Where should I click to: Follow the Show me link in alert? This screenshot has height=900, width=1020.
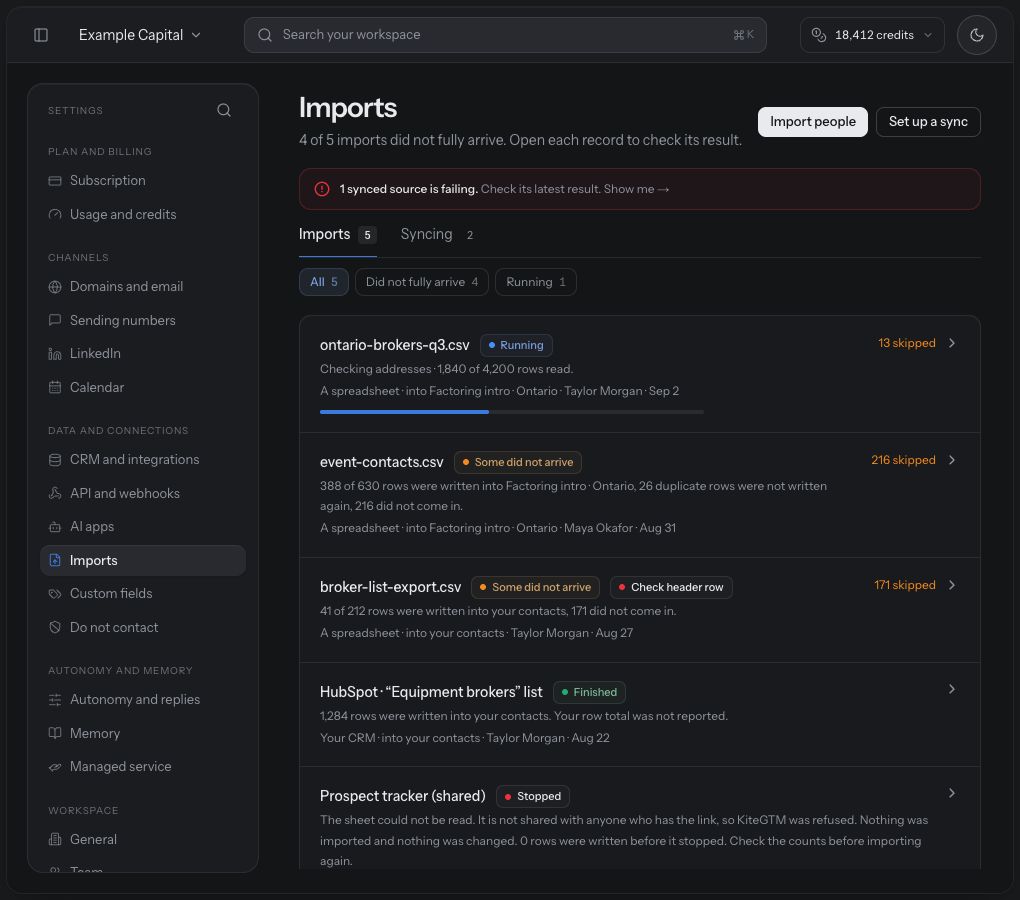tap(636, 189)
